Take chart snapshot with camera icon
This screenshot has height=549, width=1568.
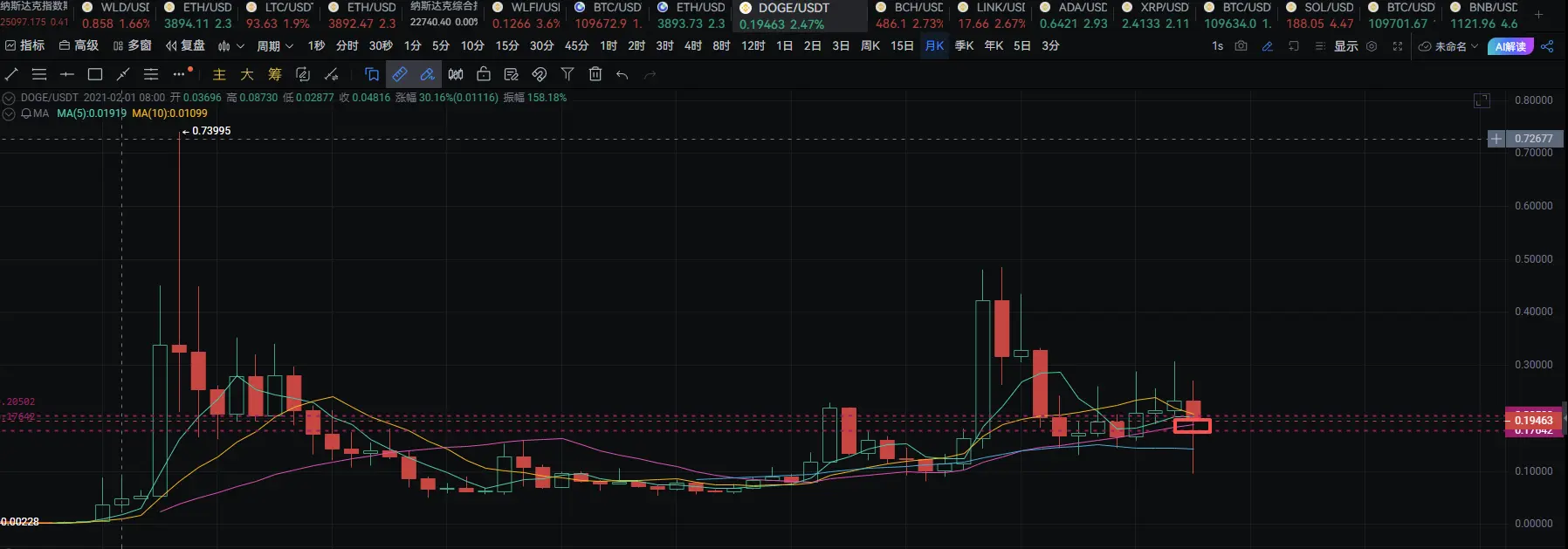tap(1241, 46)
